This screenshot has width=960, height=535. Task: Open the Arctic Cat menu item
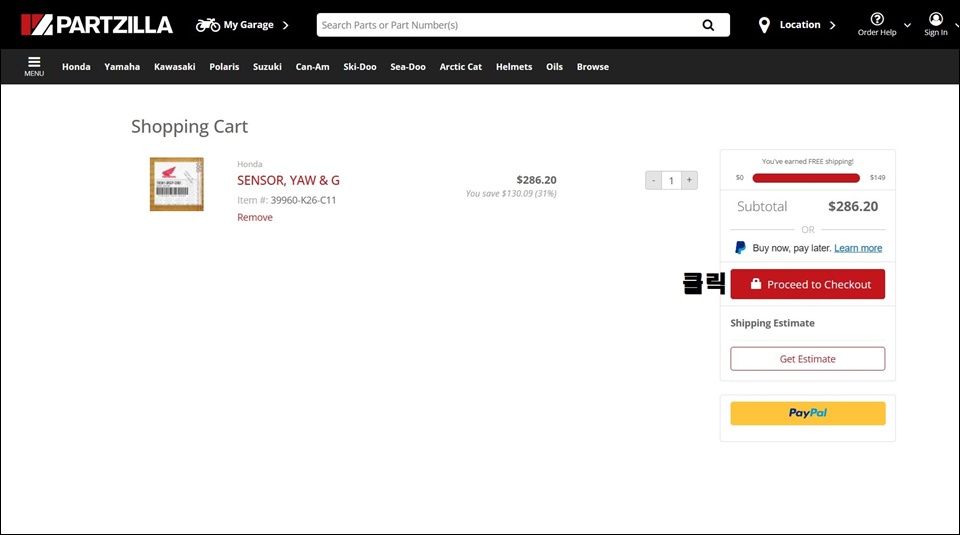pos(460,67)
